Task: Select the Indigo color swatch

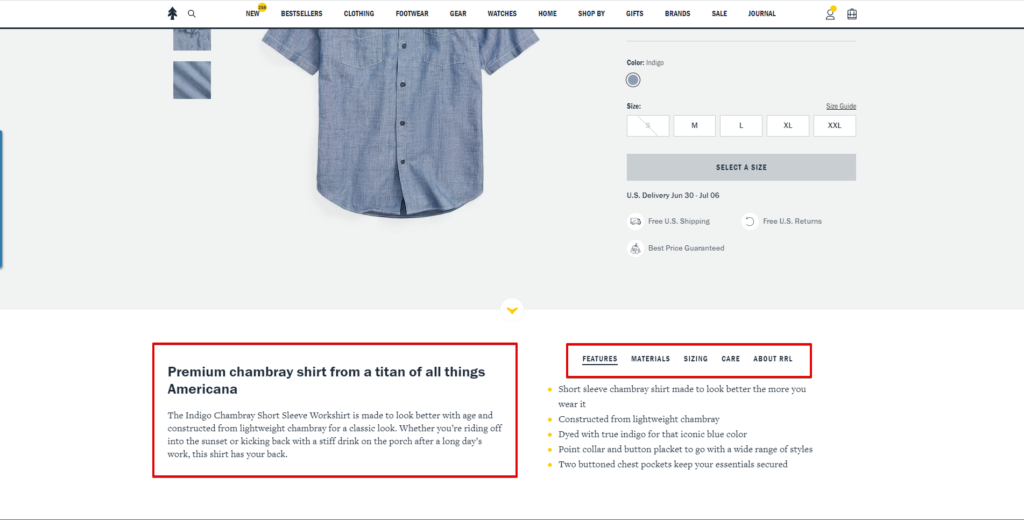Action: pyautogui.click(x=633, y=80)
